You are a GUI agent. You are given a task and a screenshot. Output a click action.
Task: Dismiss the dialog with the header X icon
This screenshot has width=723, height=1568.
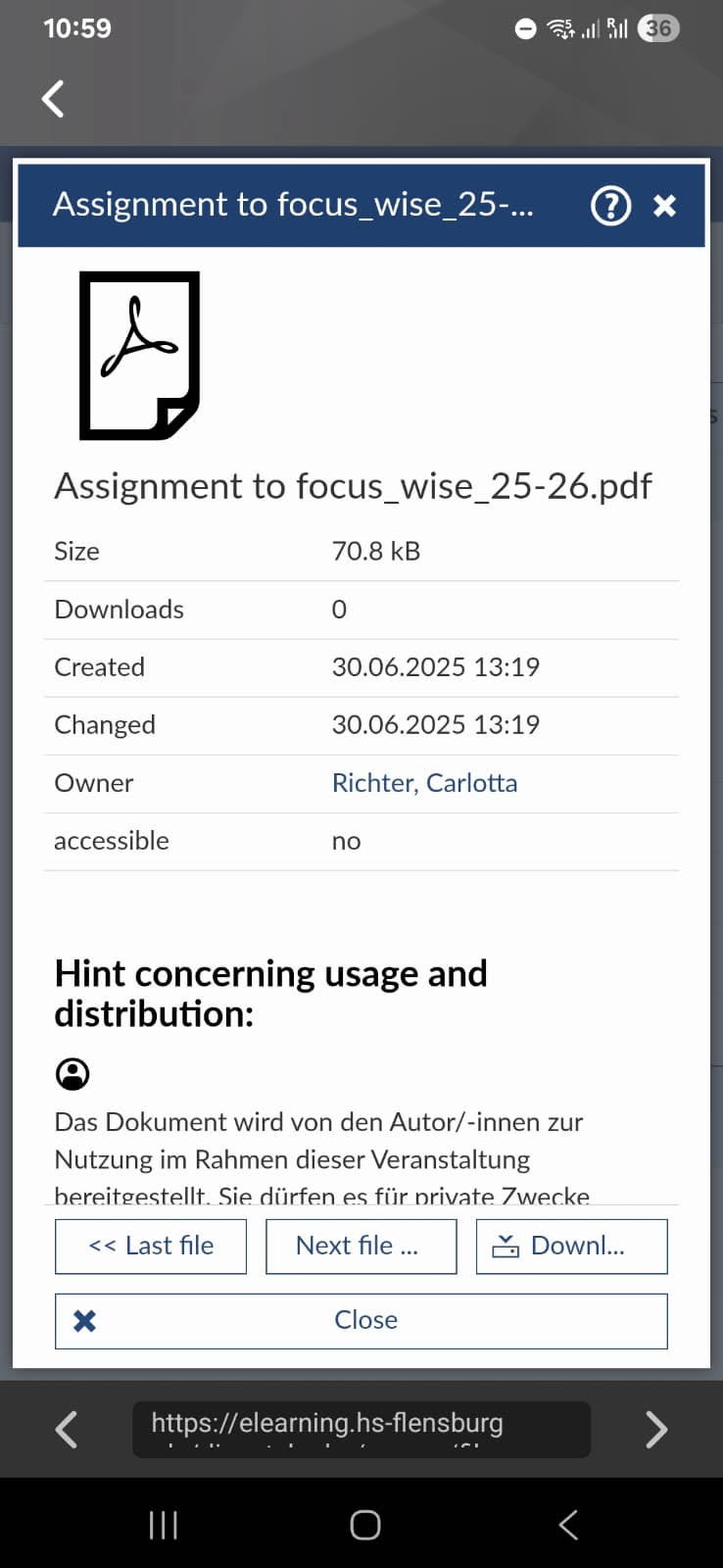coord(665,206)
